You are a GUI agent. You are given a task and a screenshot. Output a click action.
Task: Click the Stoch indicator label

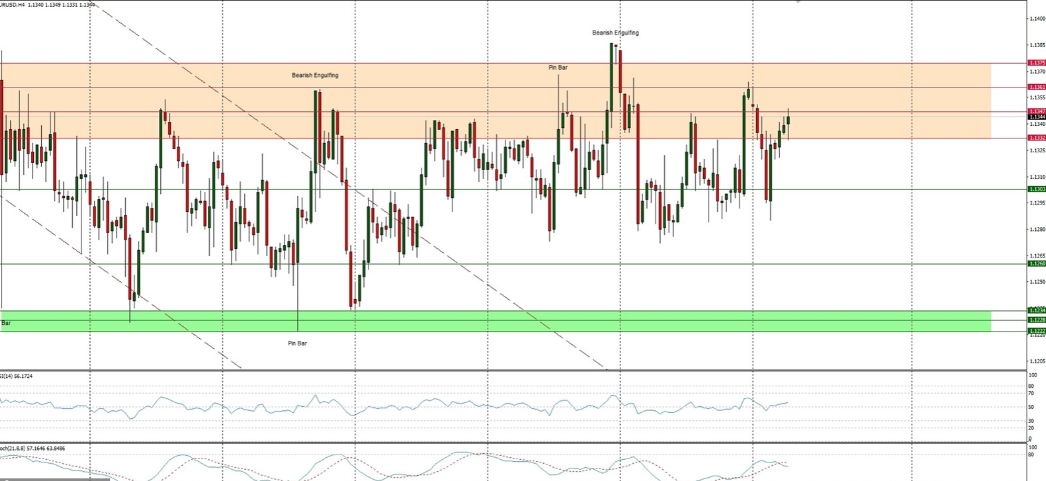coord(22,448)
